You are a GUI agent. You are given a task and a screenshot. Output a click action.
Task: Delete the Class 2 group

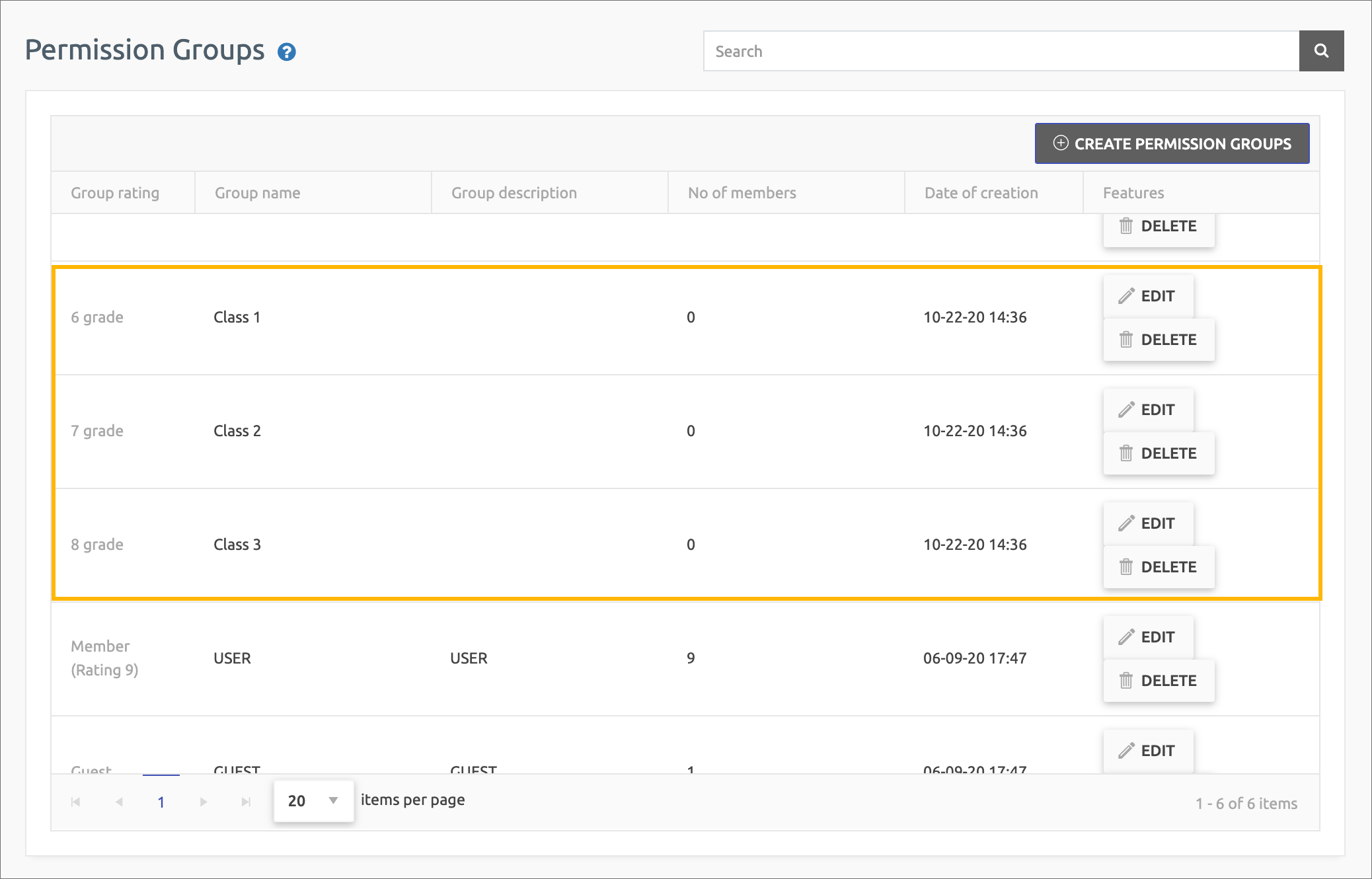point(1159,453)
